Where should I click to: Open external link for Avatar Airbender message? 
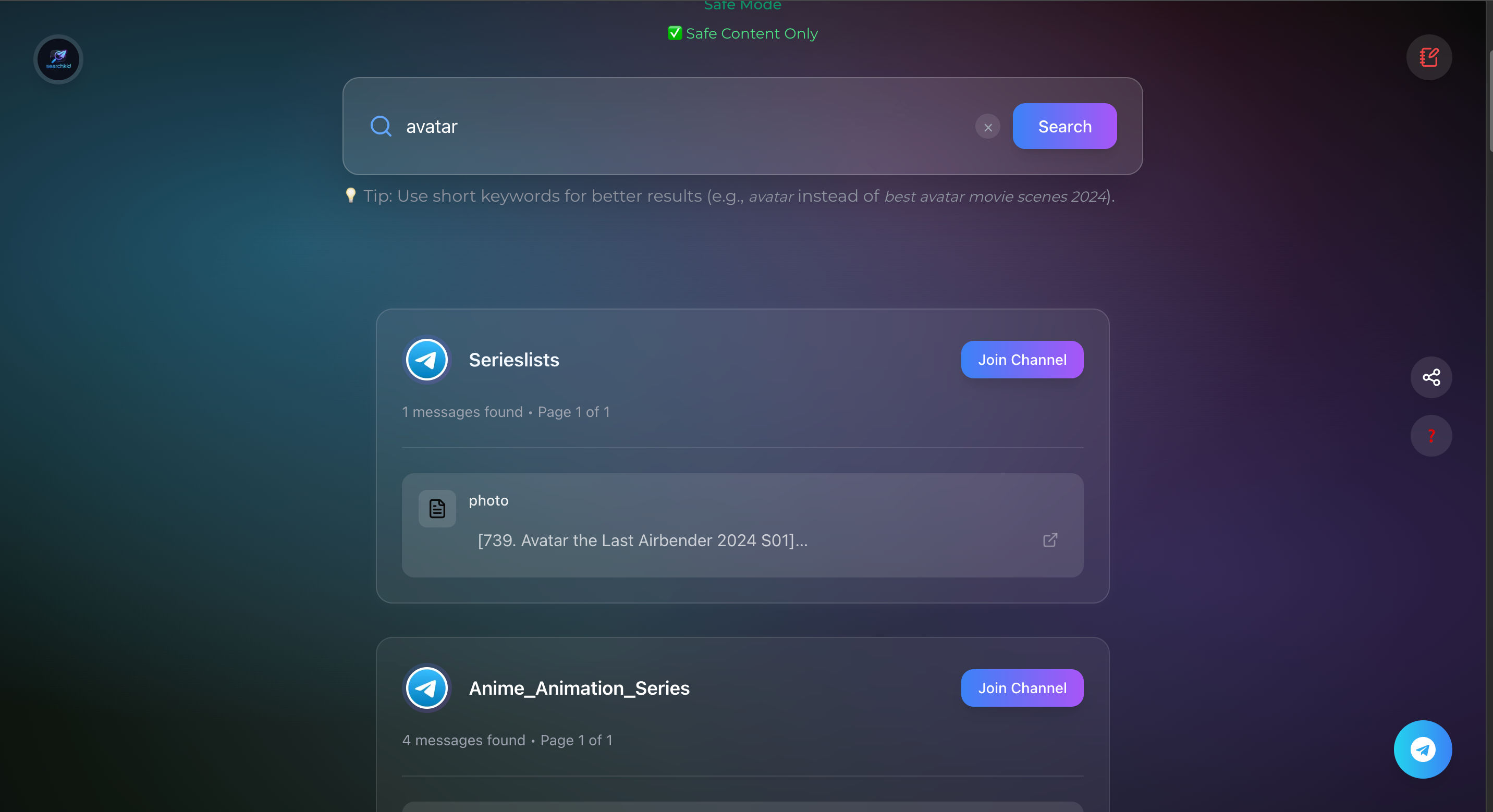[1050, 540]
